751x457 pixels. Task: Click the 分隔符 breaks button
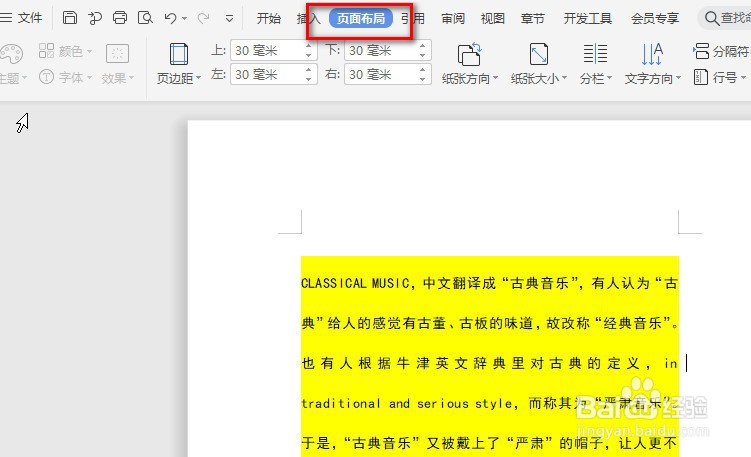click(x=721, y=51)
